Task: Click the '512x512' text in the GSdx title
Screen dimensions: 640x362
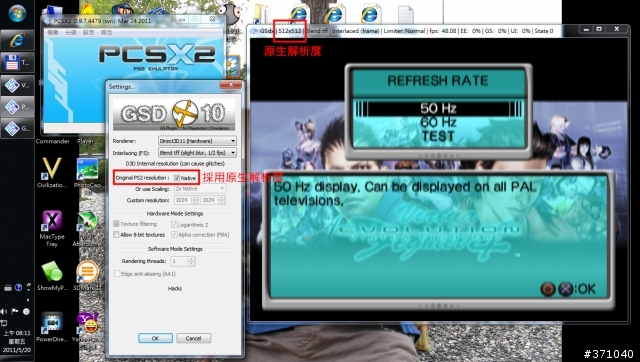Action: pos(290,31)
